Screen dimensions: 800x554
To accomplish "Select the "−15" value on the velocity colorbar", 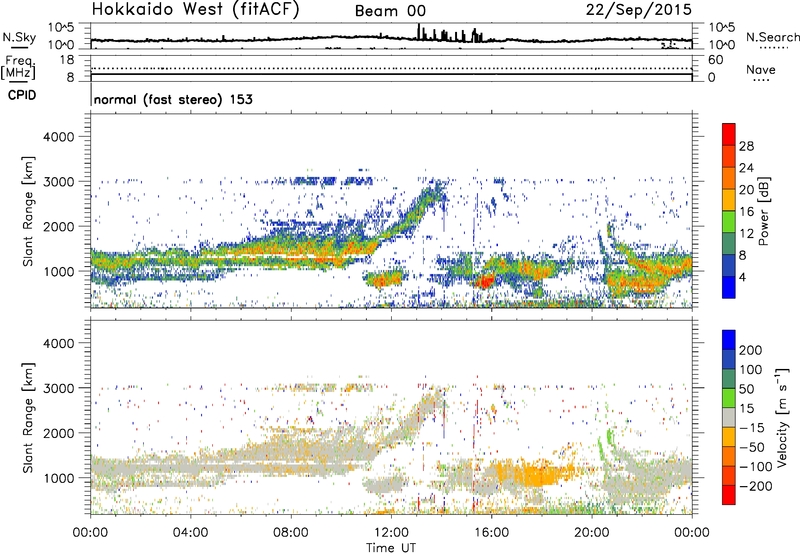I will click(752, 427).
